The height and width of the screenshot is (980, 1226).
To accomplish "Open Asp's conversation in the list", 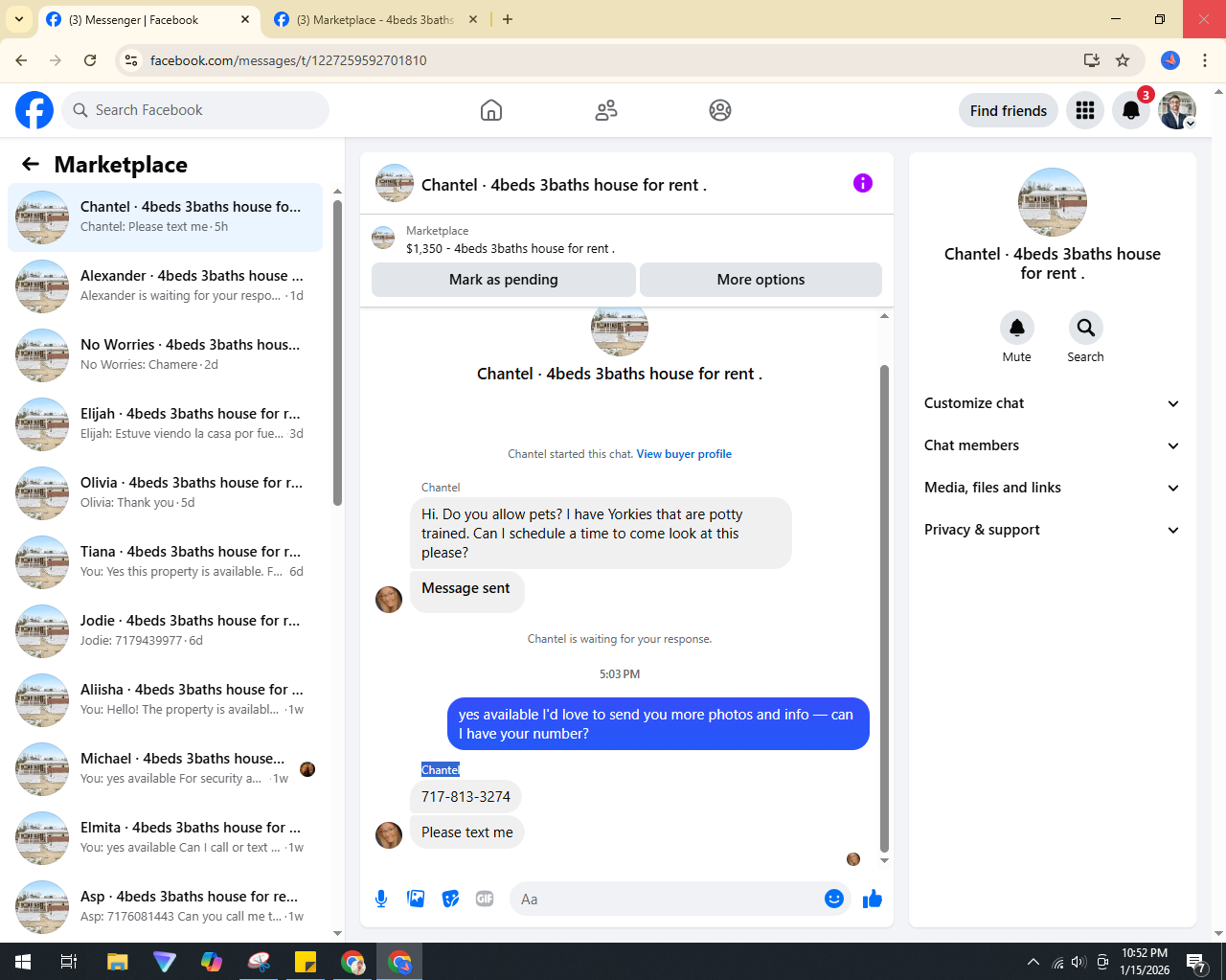I will click(165, 907).
